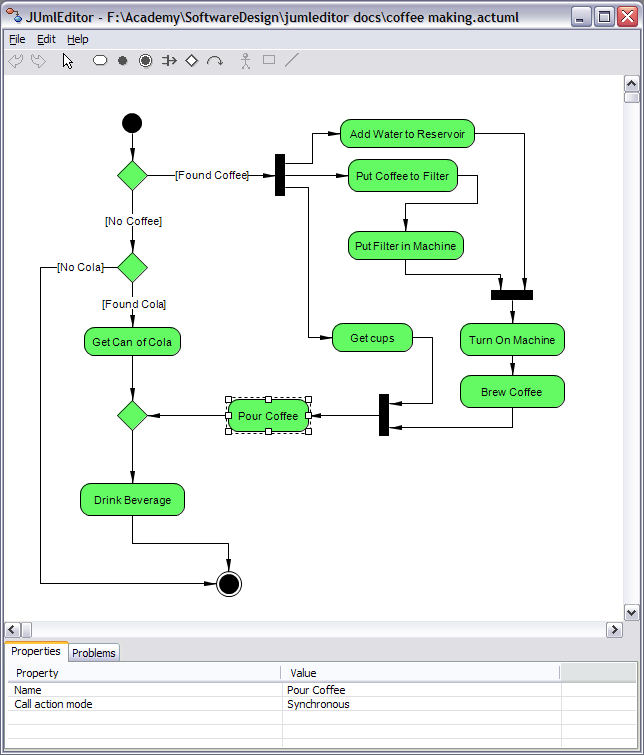
Task: Click the vertical scrollbar down arrow
Action: click(x=631, y=612)
